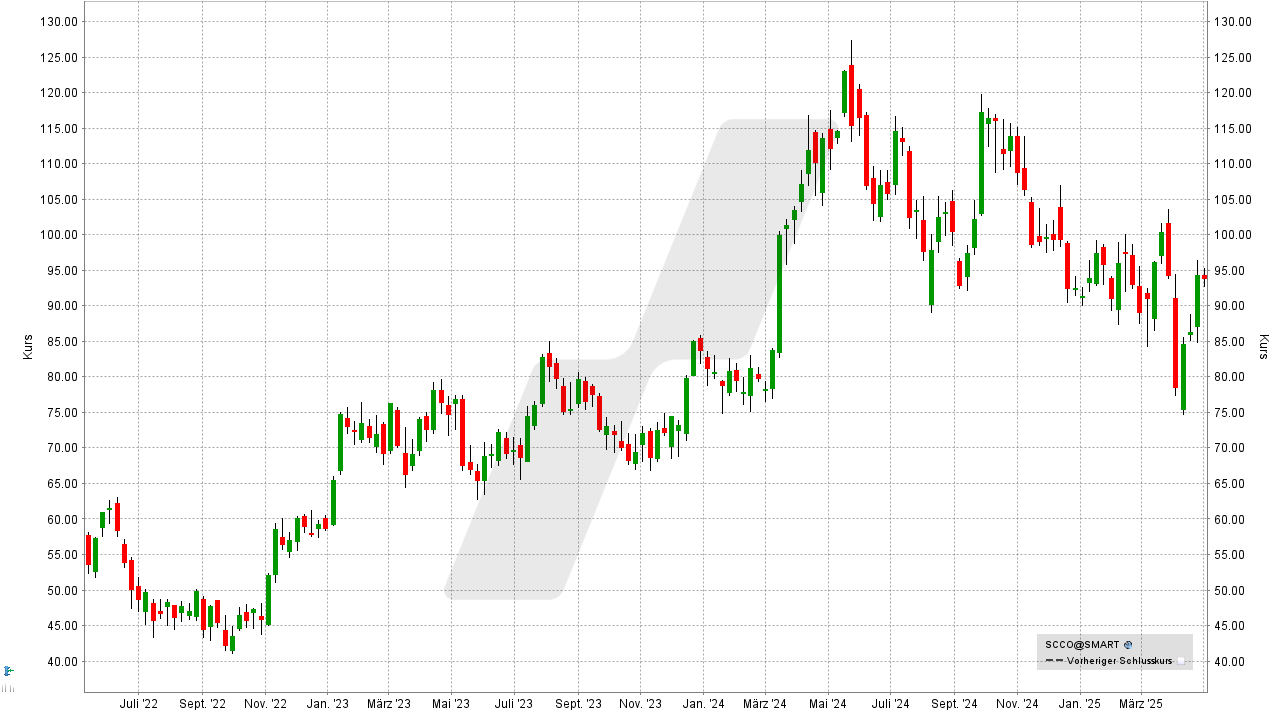Toggle the Vorheriger Schlusskurs checkbox in legend
Image resolution: width=1281 pixels, height=719 pixels.
(1181, 661)
